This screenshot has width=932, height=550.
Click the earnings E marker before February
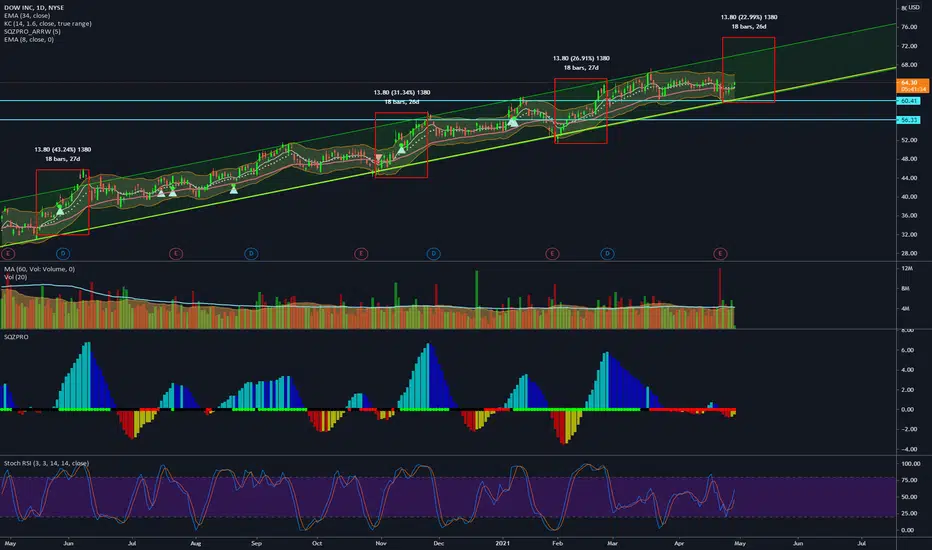(x=552, y=254)
